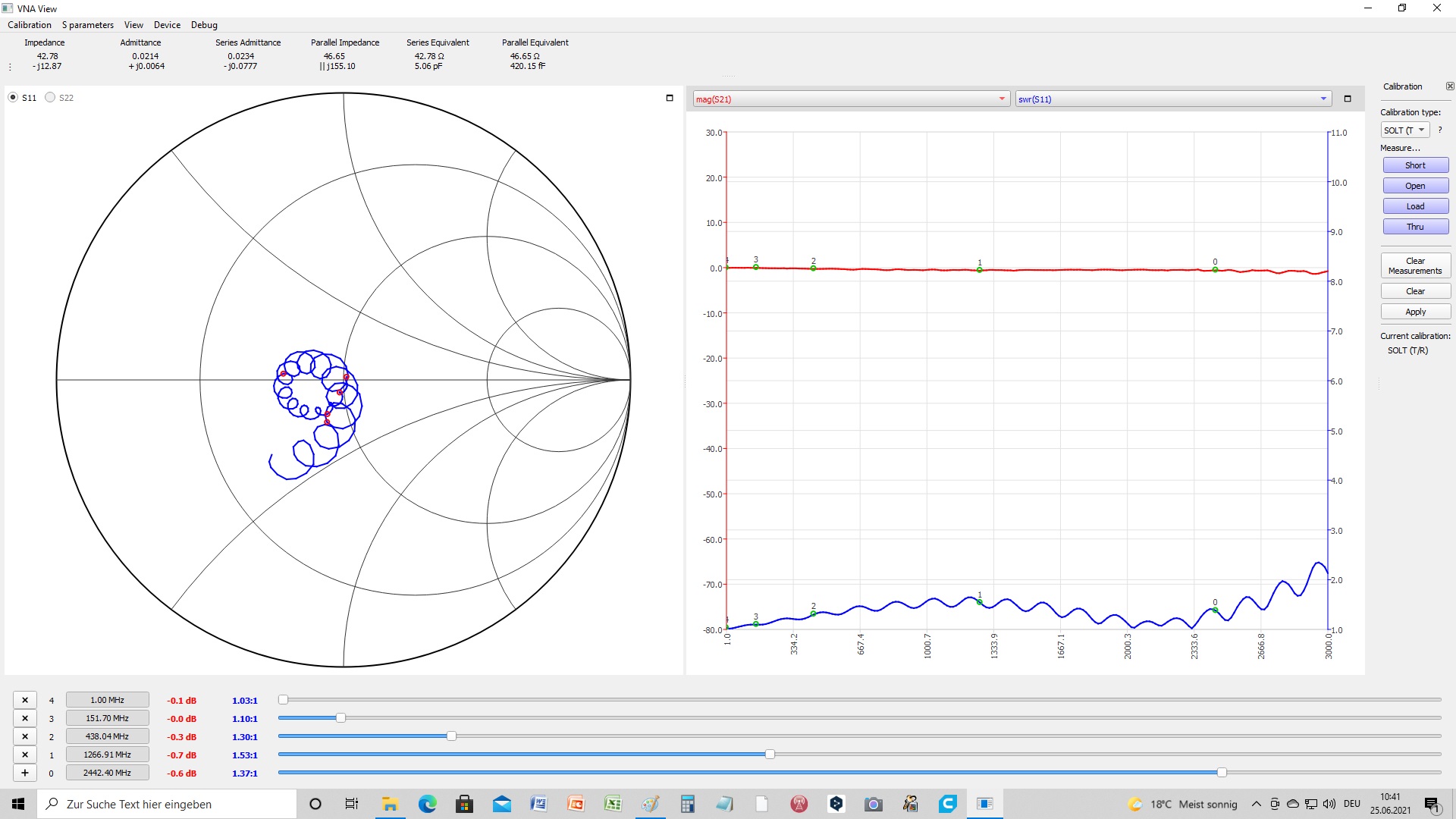The width and height of the screenshot is (1456, 819).
Task: Click Clear Measurements button
Action: pos(1415,265)
